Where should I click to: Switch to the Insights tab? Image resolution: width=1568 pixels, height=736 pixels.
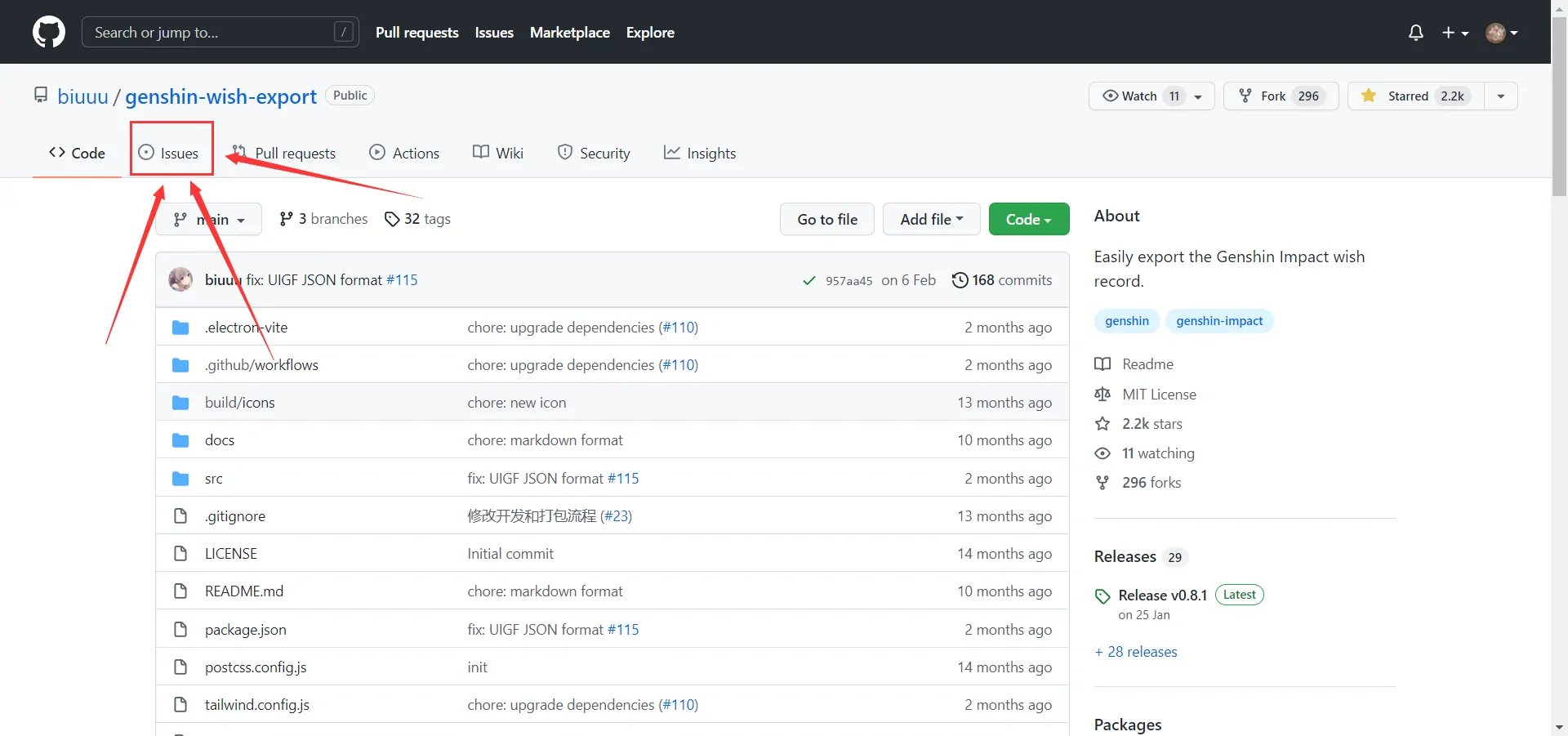[x=700, y=153]
